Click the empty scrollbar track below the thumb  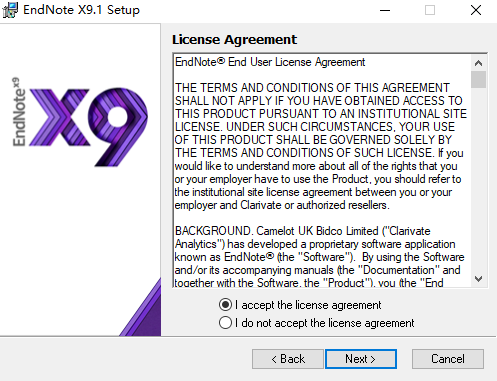point(479,180)
